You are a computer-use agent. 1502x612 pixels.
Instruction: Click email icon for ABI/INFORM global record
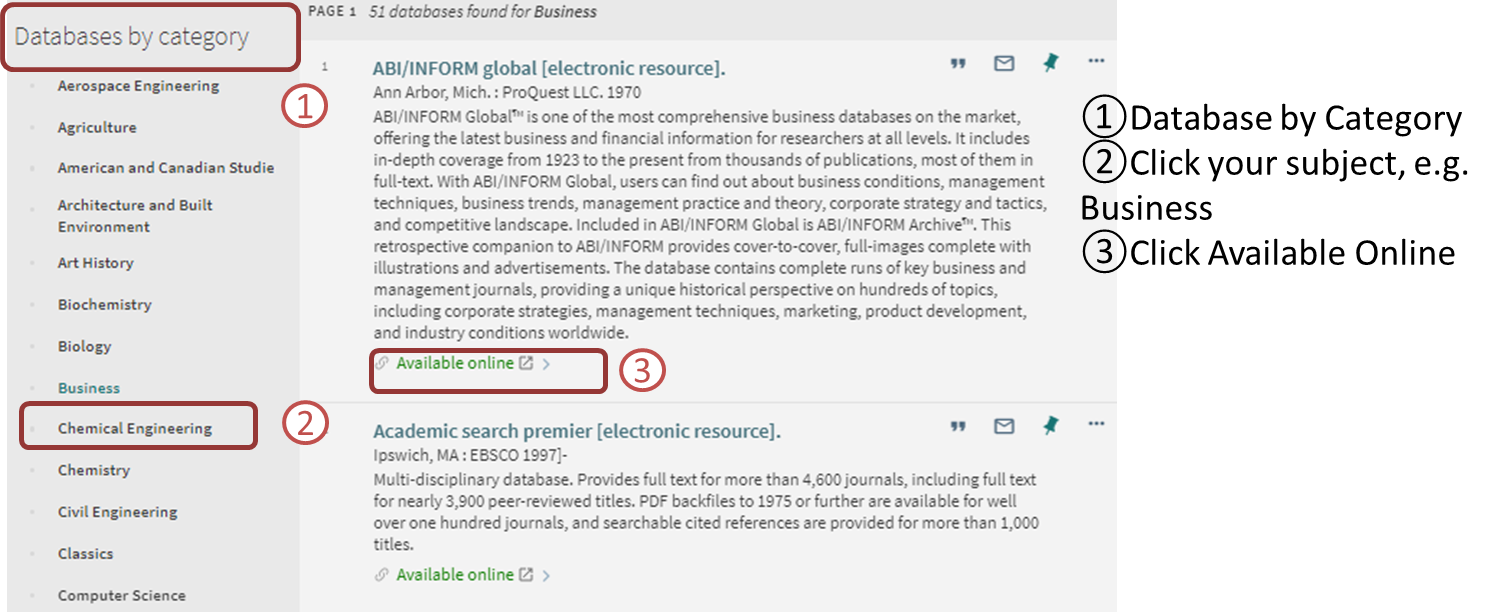pyautogui.click(x=1004, y=64)
